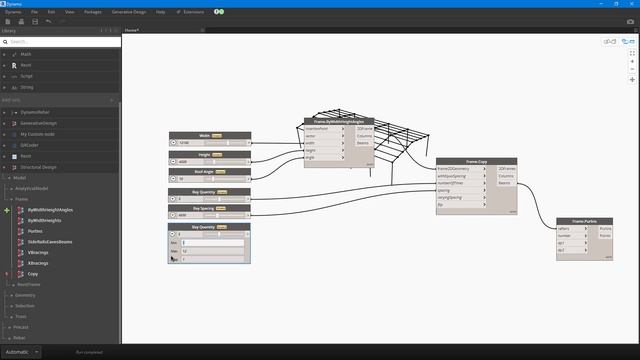This screenshot has height=360, width=640.
Task: Click the magnifier icon in search box
Action: [x=5, y=42]
